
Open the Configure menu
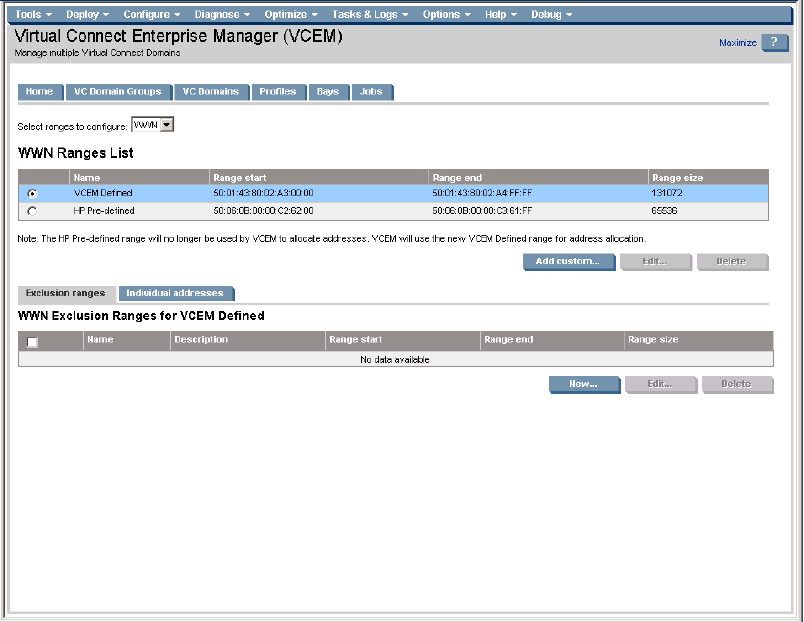(152, 14)
